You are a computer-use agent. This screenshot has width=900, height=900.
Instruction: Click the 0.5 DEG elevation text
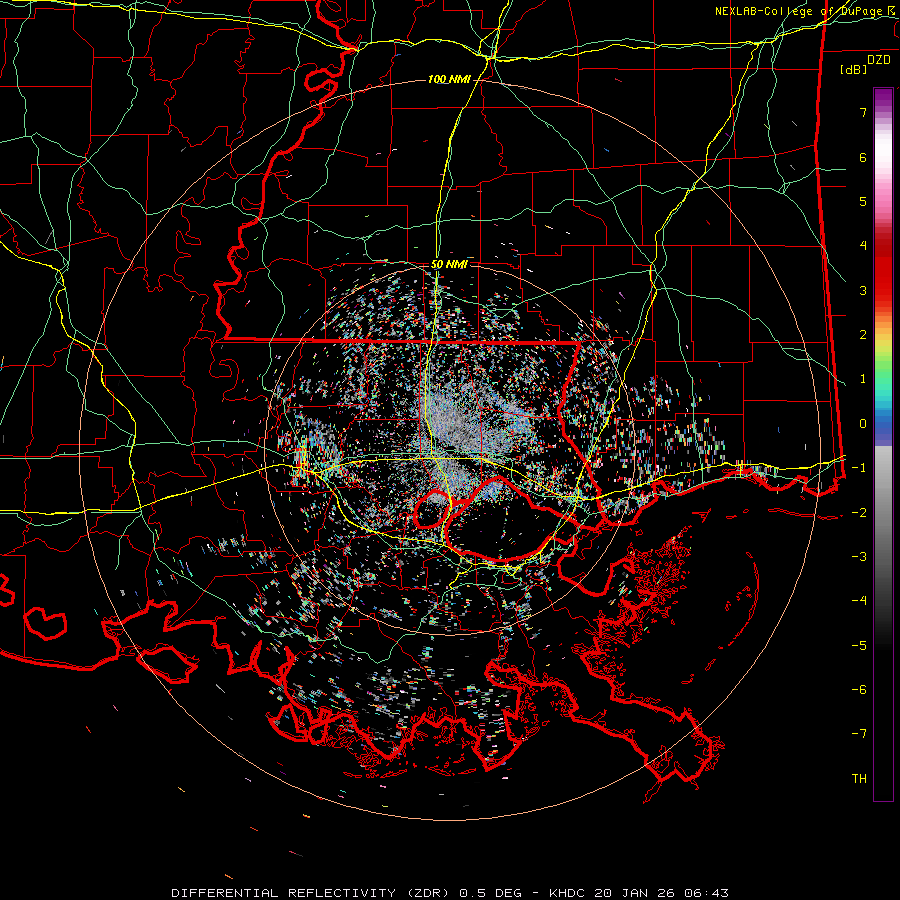pos(490,893)
